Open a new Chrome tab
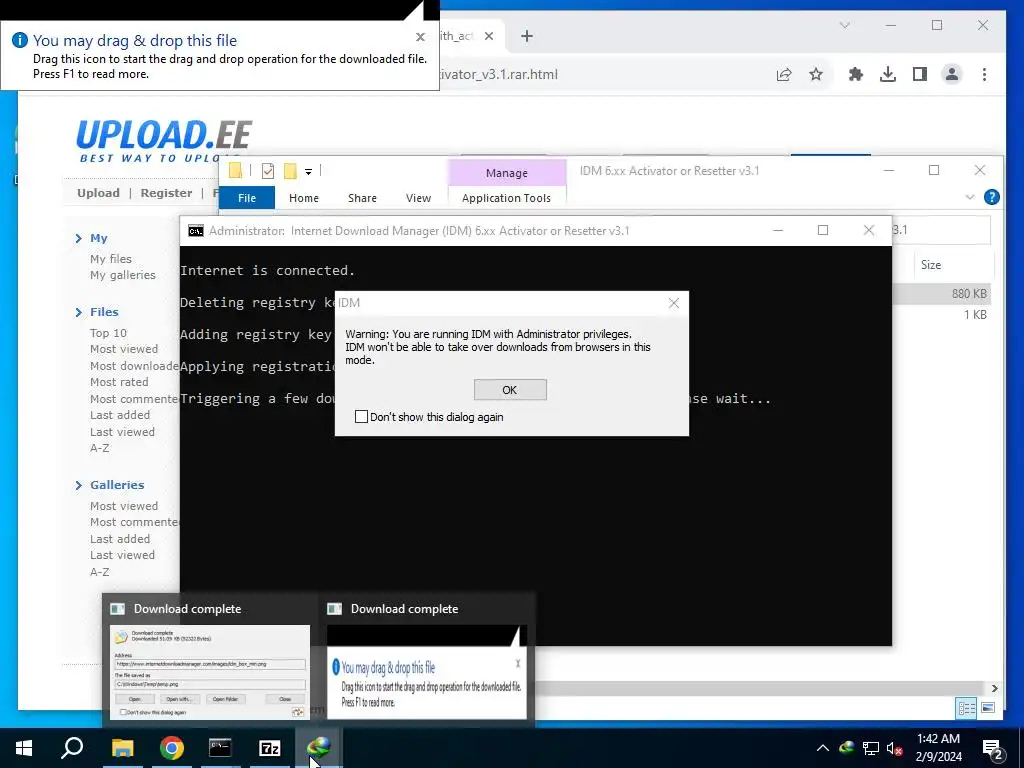This screenshot has width=1024, height=768. click(527, 36)
